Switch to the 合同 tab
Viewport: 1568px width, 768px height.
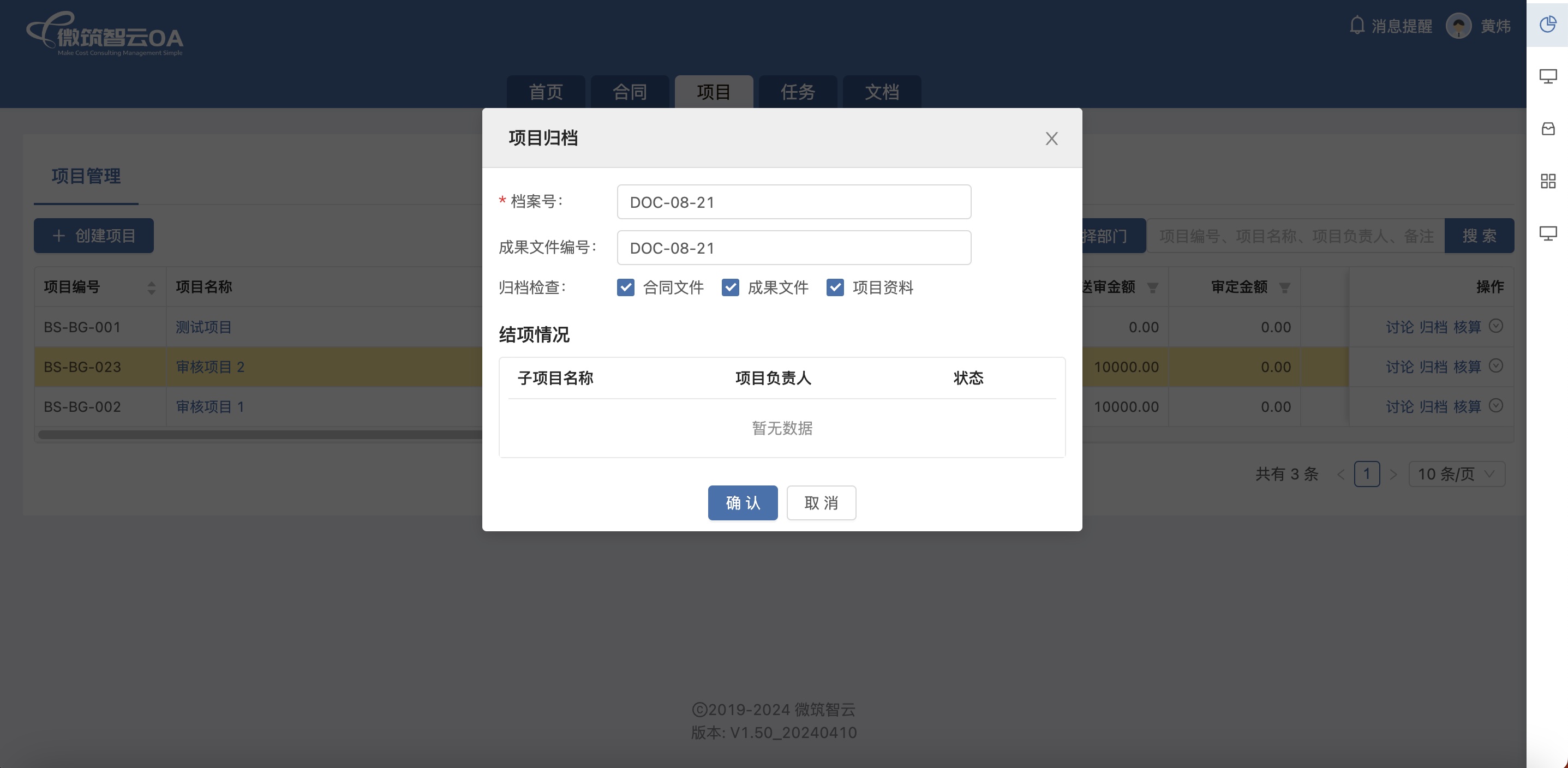pos(630,92)
